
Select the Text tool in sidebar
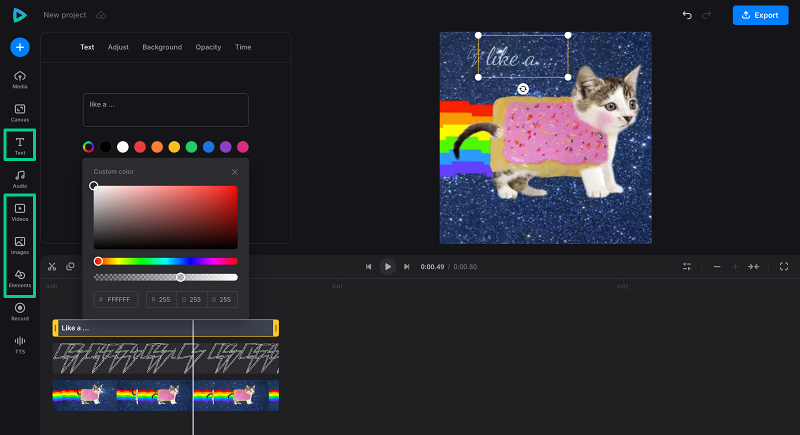20,145
